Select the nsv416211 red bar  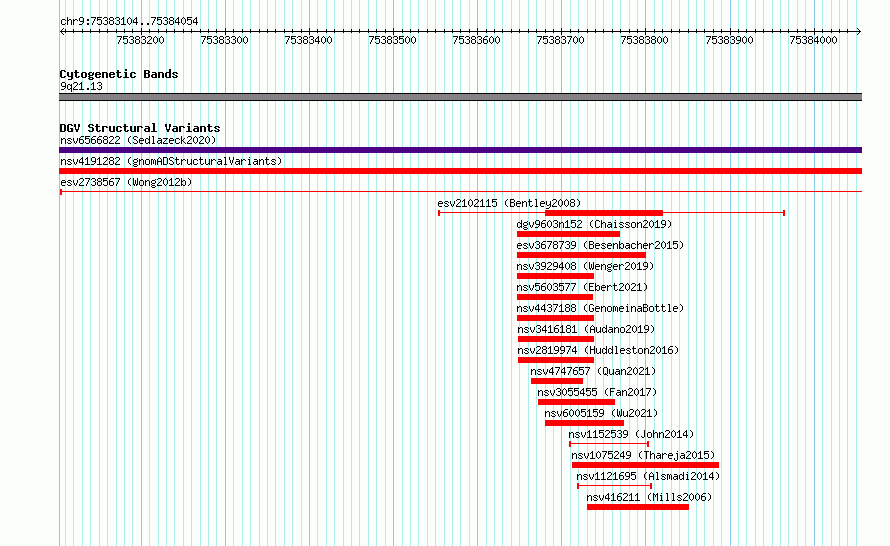(638, 507)
